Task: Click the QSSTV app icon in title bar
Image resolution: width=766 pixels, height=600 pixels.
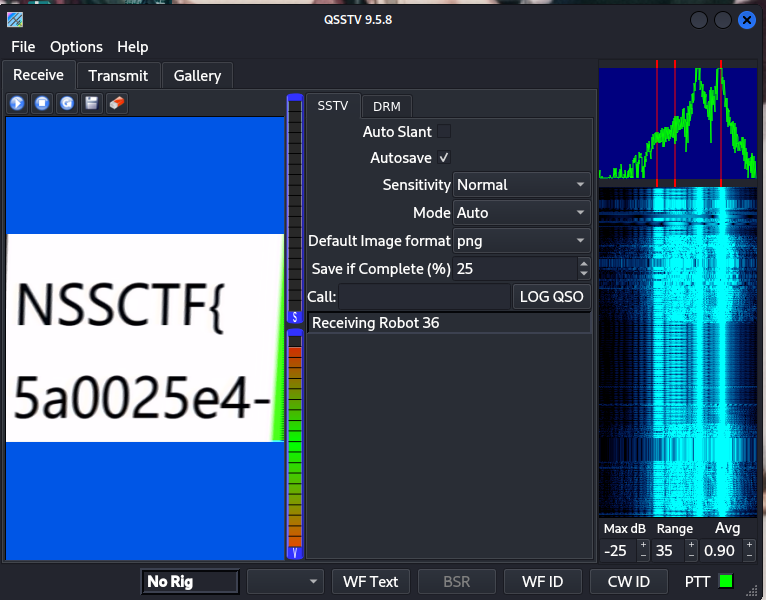Action: [x=15, y=20]
